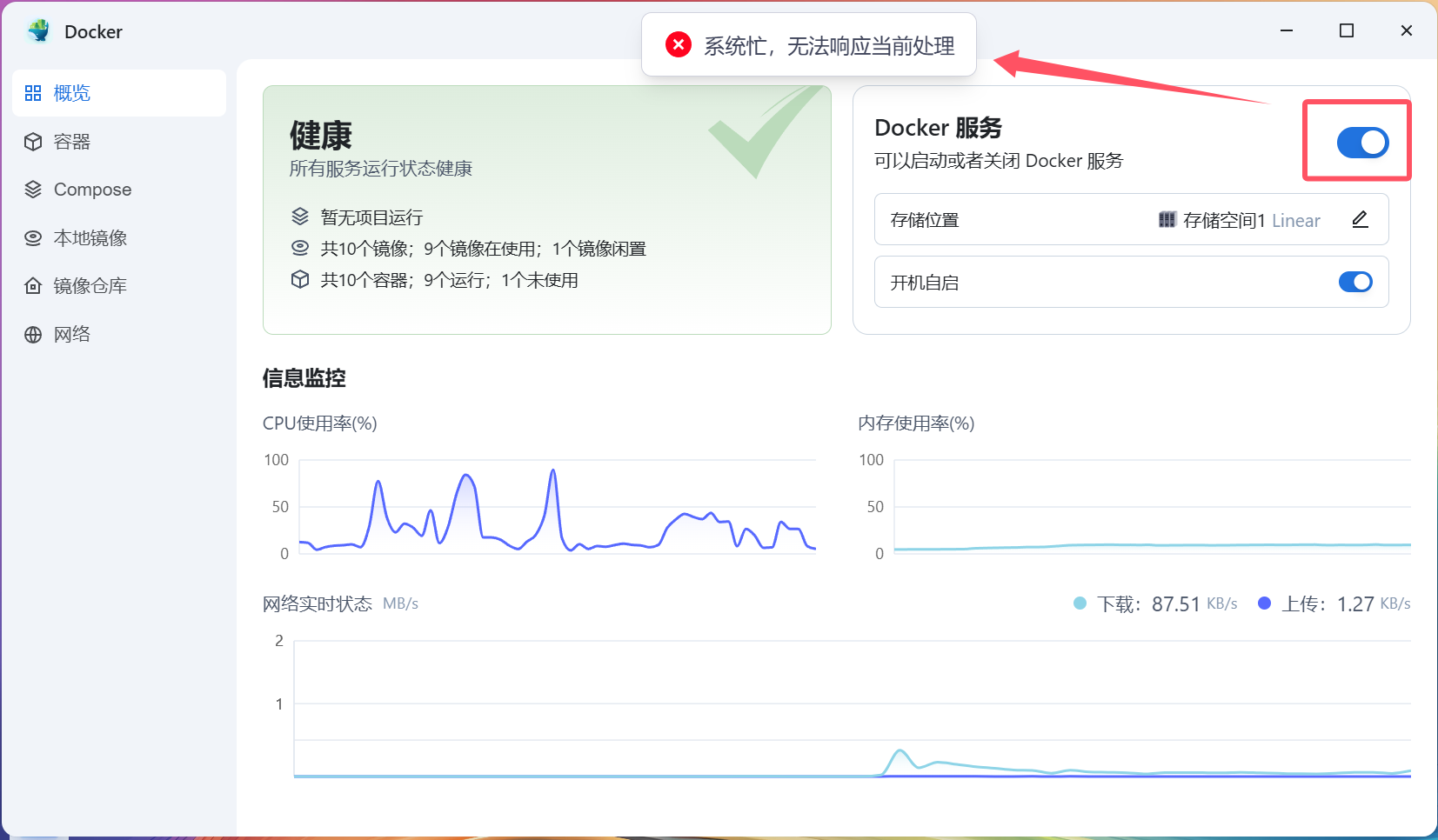This screenshot has height=840, width=1438.
Task: Close the Docker window
Action: 1407,30
